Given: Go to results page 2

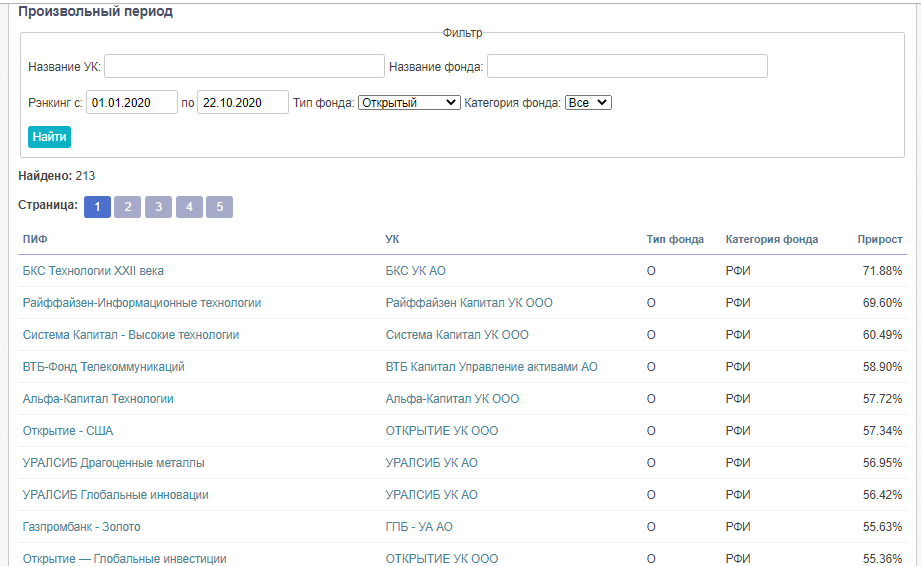Looking at the screenshot, I should coord(127,207).
